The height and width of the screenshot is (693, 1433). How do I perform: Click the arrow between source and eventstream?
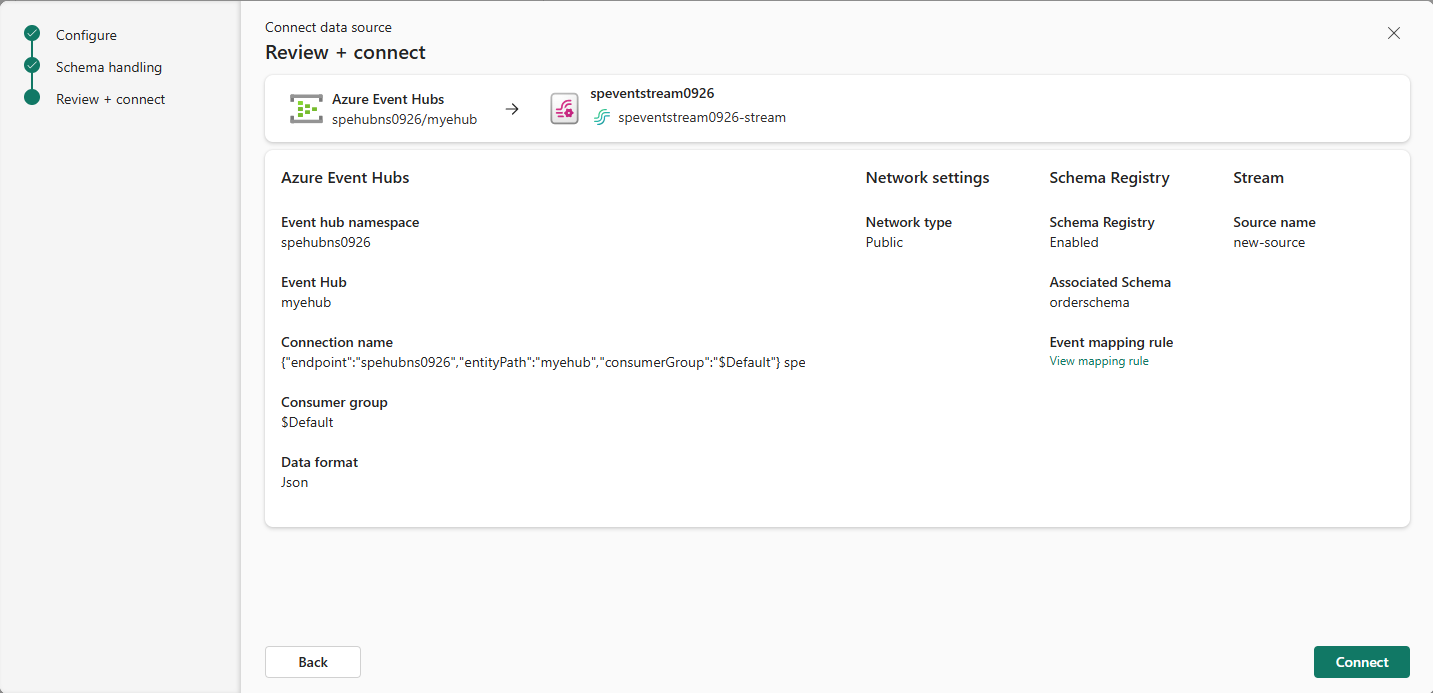point(512,109)
